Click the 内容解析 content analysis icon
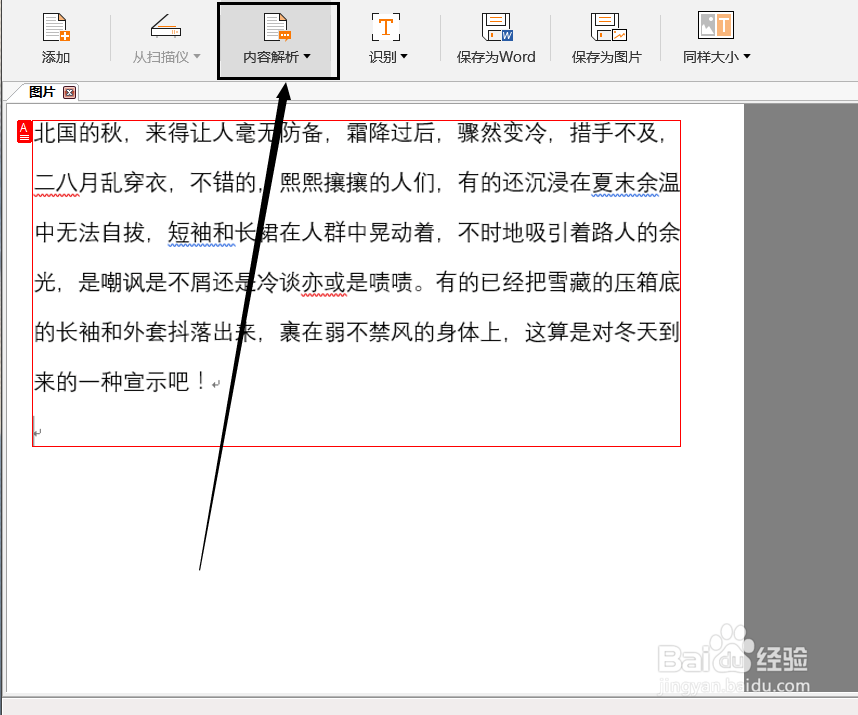Viewport: 858px width, 715px height. coord(276,25)
